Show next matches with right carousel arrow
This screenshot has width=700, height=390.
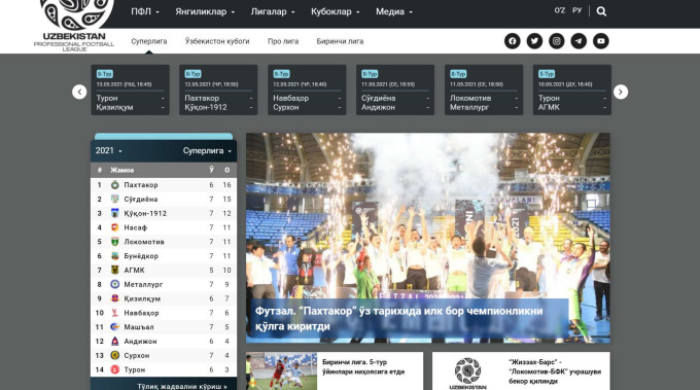pos(621,92)
